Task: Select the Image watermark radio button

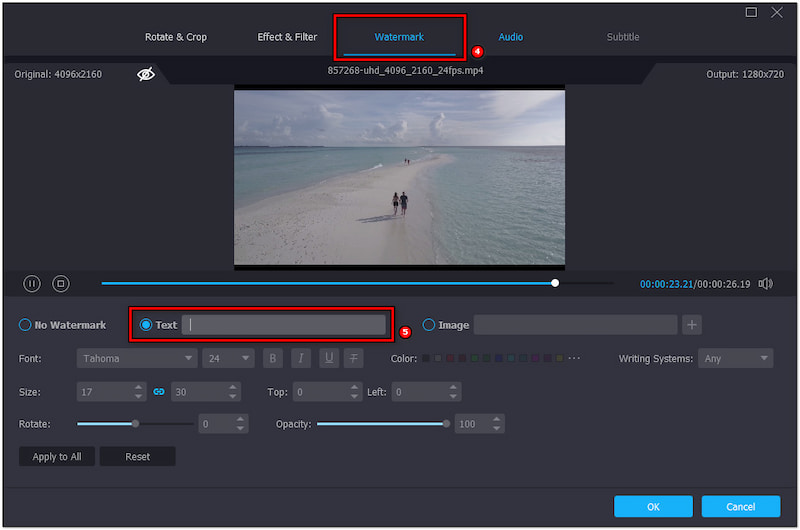Action: click(429, 325)
